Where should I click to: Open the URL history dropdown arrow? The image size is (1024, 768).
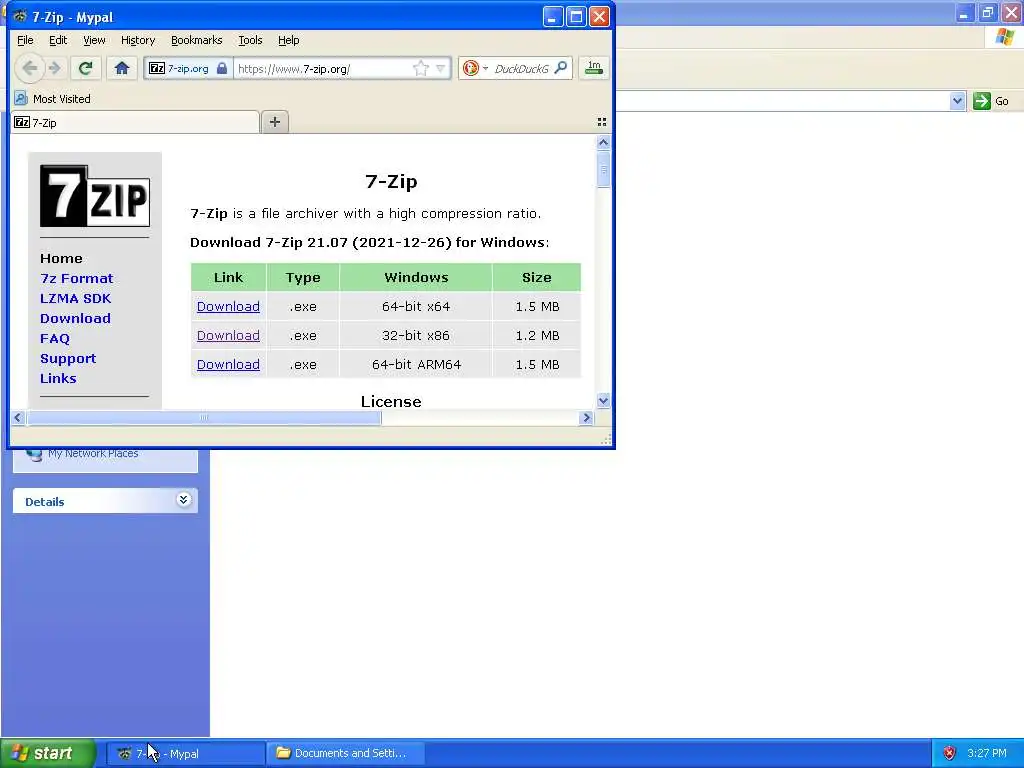pyautogui.click(x=440, y=69)
